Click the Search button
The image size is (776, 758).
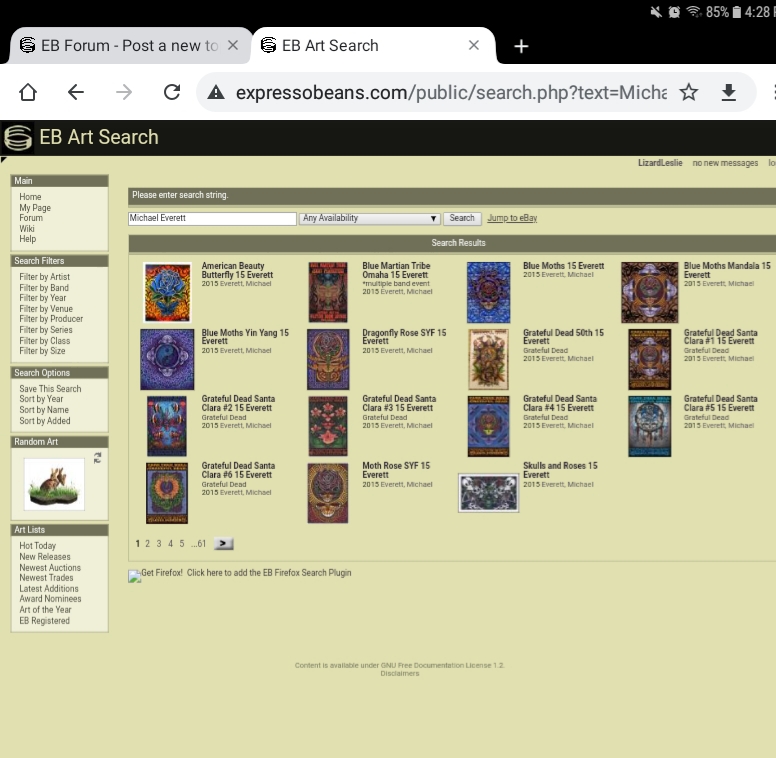pyautogui.click(x=462, y=218)
